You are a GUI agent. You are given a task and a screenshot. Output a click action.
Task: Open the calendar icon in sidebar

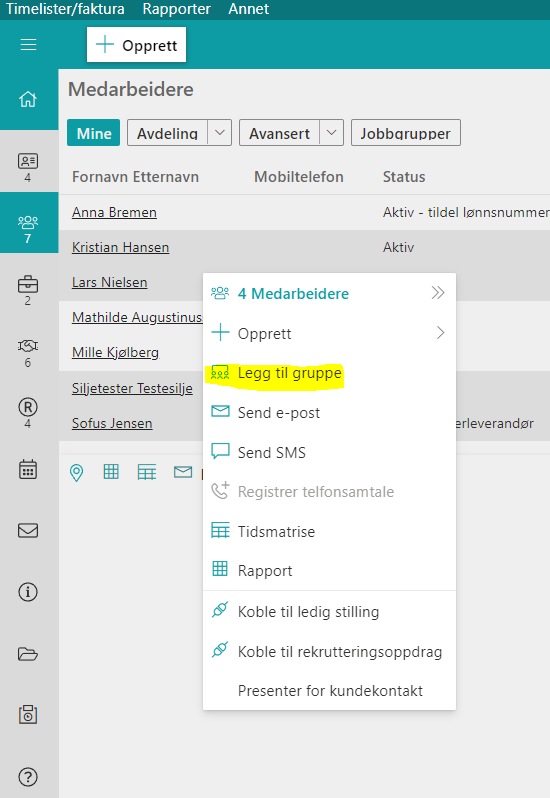coord(28,469)
